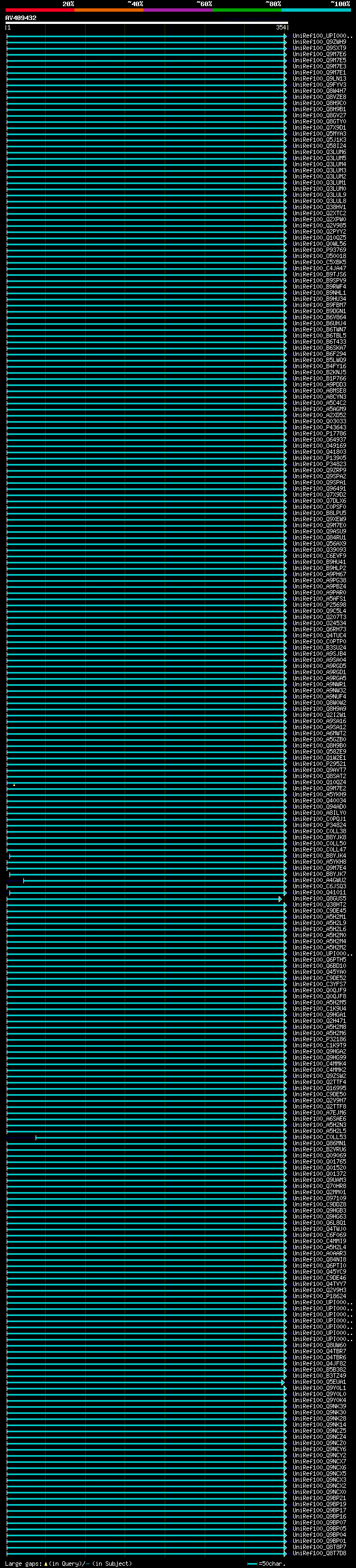Click the UniRef100_B9TJS6 label
Image resolution: width=356 pixels, height=1568 pixels.
[319, 275]
